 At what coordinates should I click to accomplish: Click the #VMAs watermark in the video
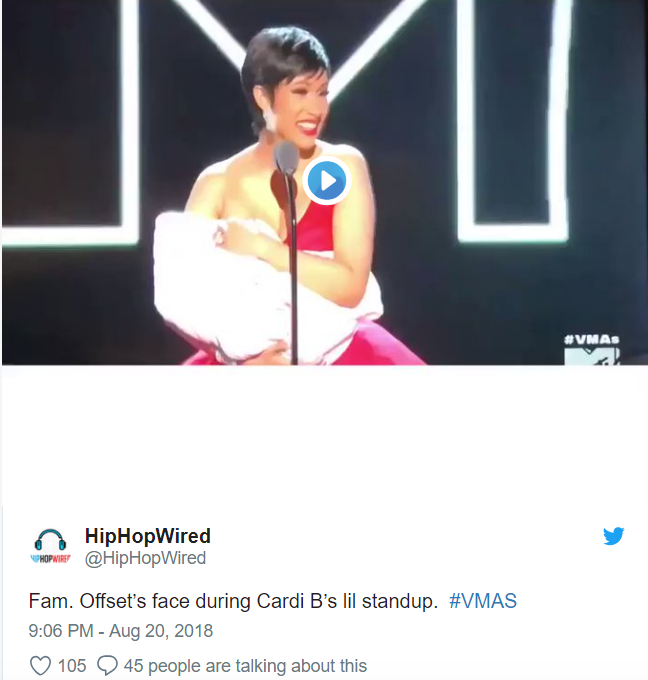pyautogui.click(x=592, y=340)
